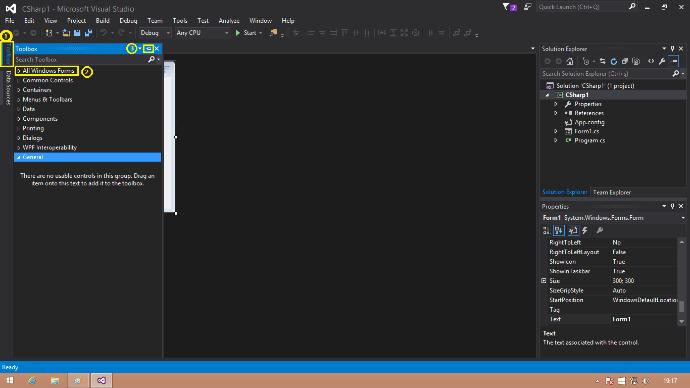Expand the References node
The width and height of the screenshot is (690, 388).
[556, 113]
